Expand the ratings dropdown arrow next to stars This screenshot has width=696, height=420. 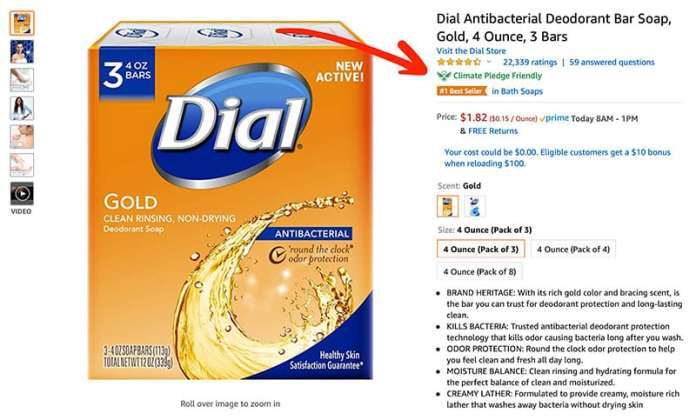(489, 62)
